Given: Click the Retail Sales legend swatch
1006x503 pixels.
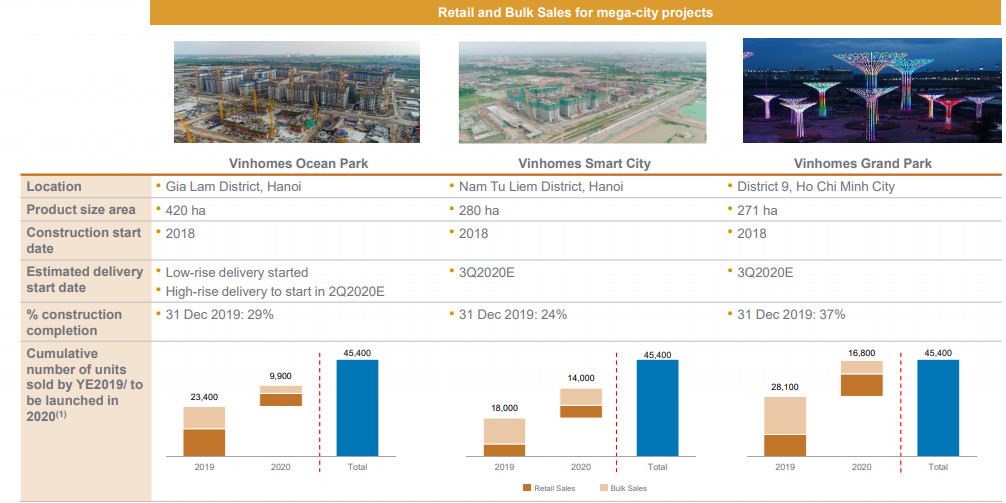Looking at the screenshot, I should pyautogui.click(x=528, y=488).
